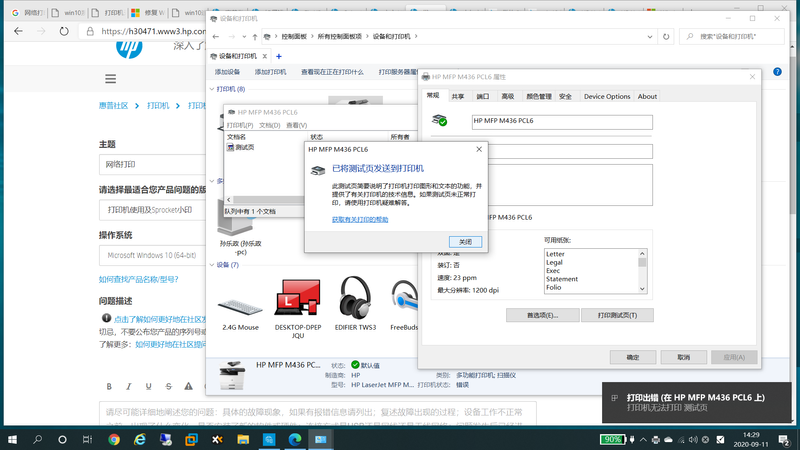Add a new Explorer tab with plus icon

pos(279,56)
